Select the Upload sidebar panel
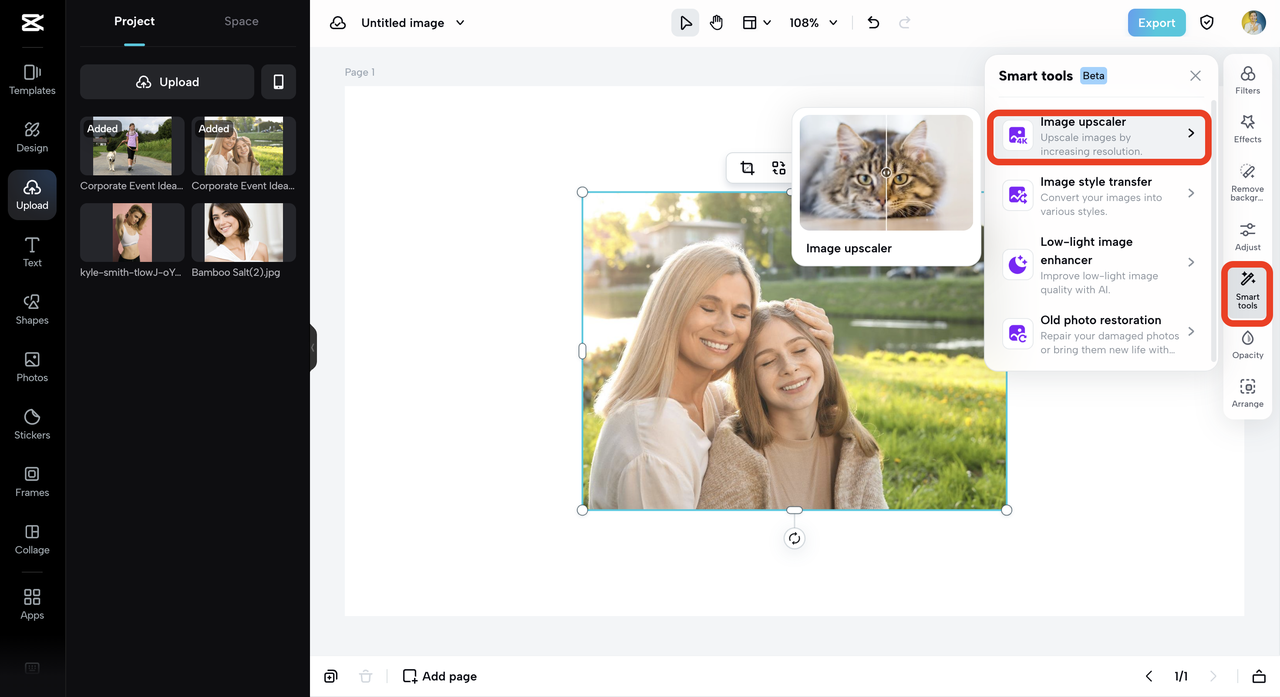The width and height of the screenshot is (1280, 697). click(32, 194)
